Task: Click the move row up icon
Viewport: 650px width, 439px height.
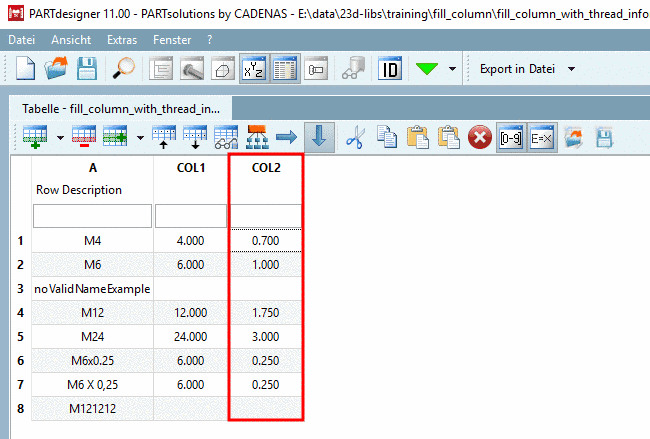Action: 164,137
